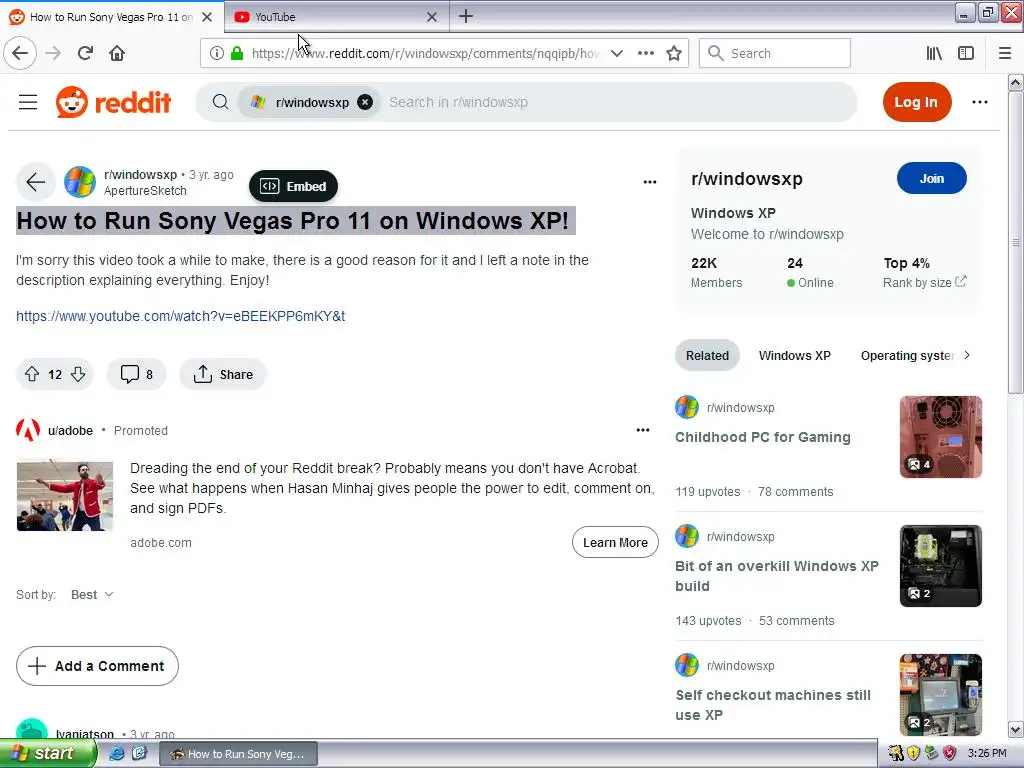This screenshot has width=1024, height=768.
Task: Select the Windows XP topic tab
Action: tap(795, 355)
